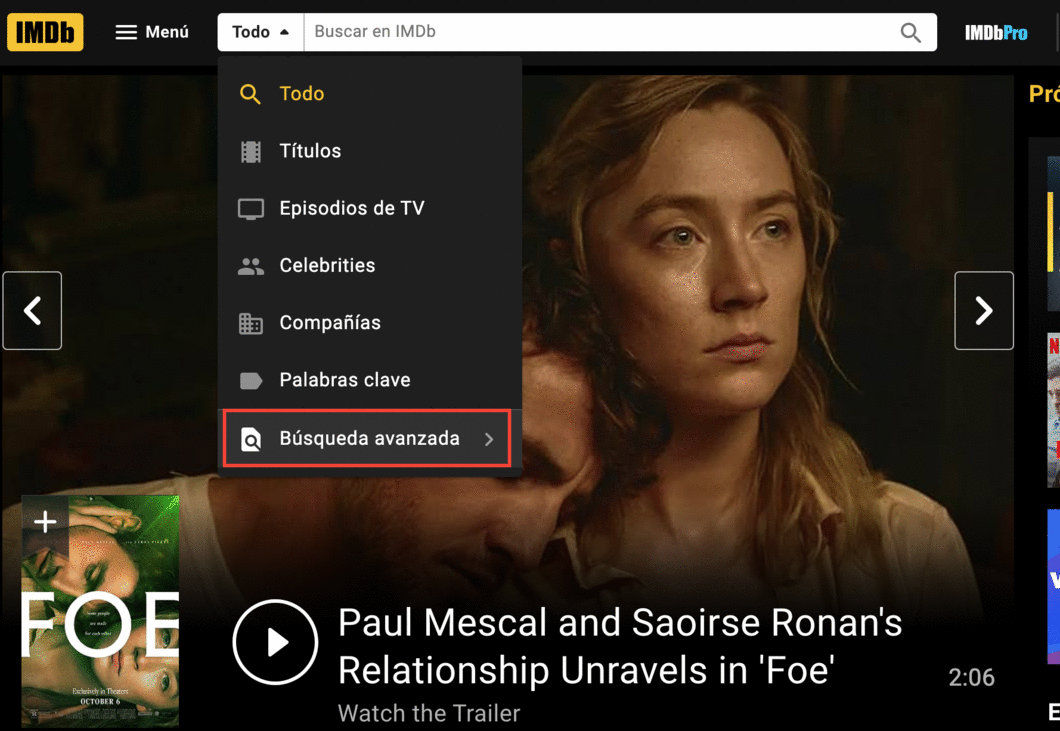The width and height of the screenshot is (1060, 731).
Task: Choose the Celebrities people icon
Action: [x=251, y=266]
